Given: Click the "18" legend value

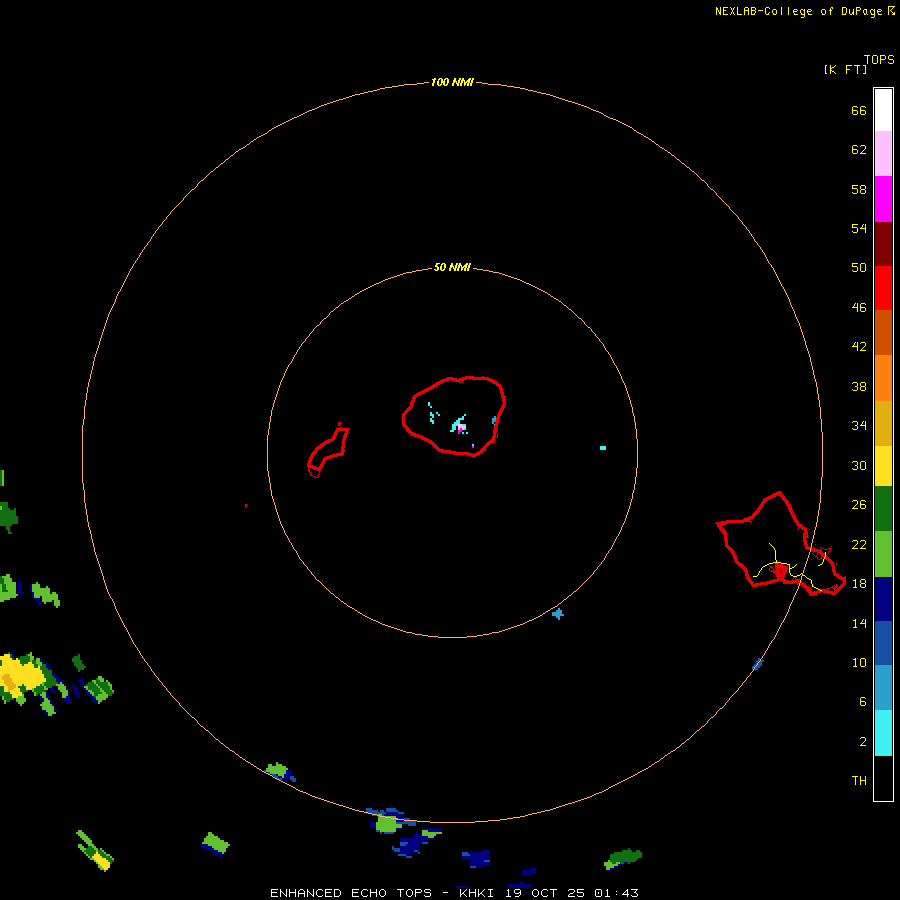Looking at the screenshot, I should point(859,584).
